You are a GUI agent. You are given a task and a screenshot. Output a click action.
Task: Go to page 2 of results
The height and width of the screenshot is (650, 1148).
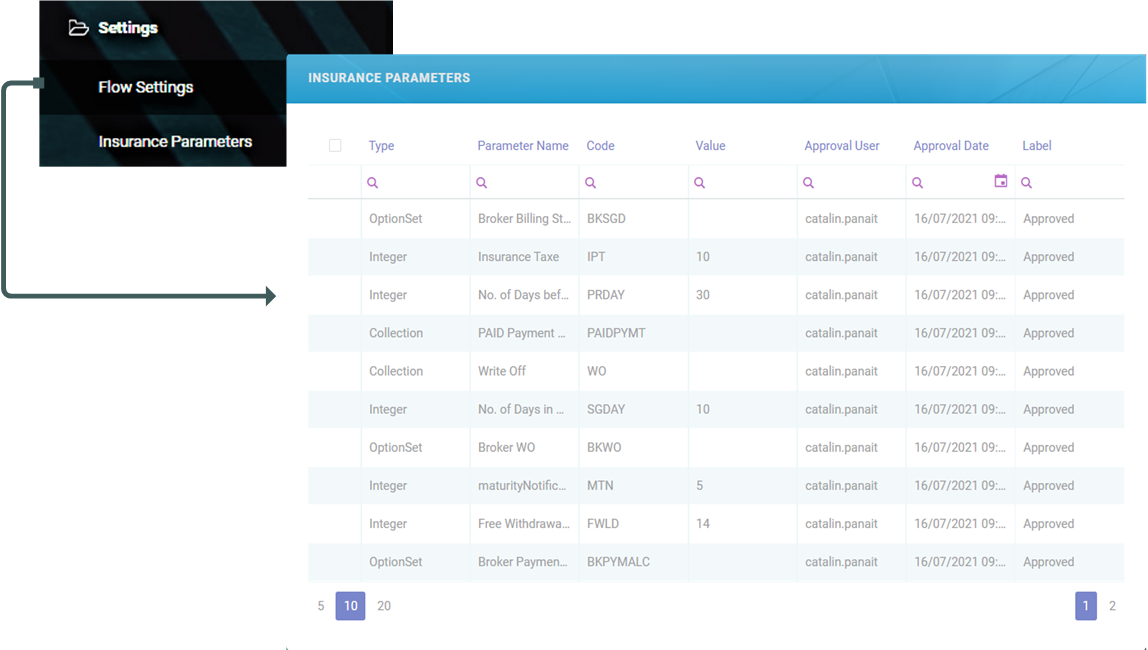[1112, 606]
